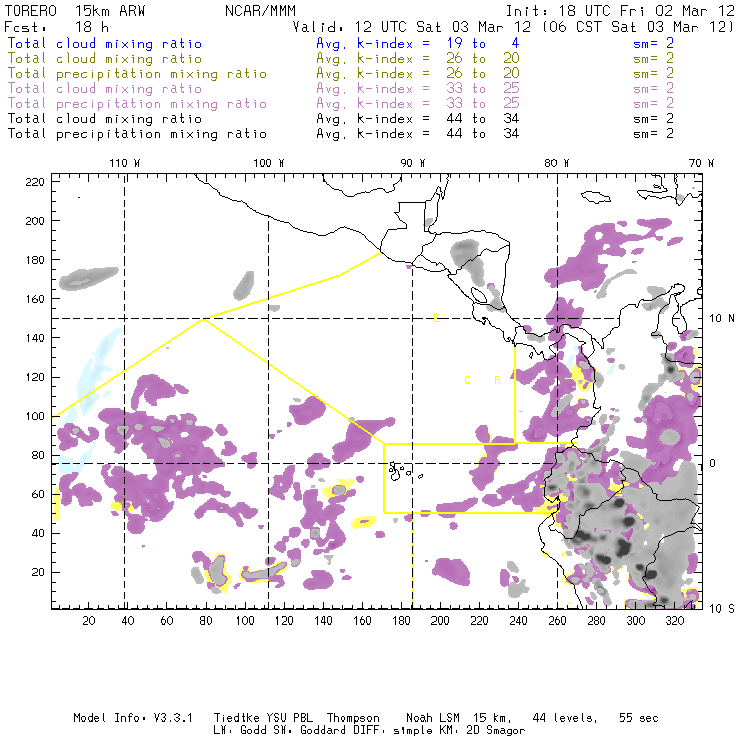This screenshot has height=740, width=740.
Task: Click the "40" tick on the horizontal axis
Action: [128, 621]
